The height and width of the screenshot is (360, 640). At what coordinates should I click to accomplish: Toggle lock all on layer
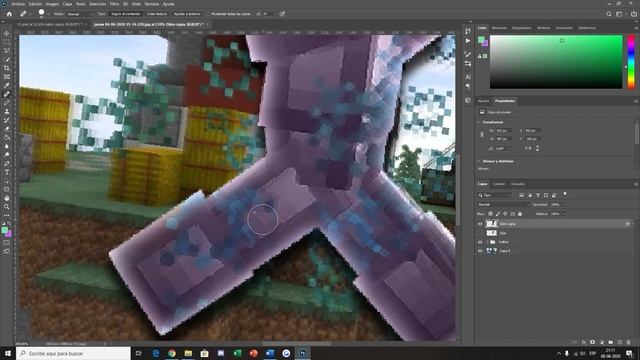(x=520, y=214)
